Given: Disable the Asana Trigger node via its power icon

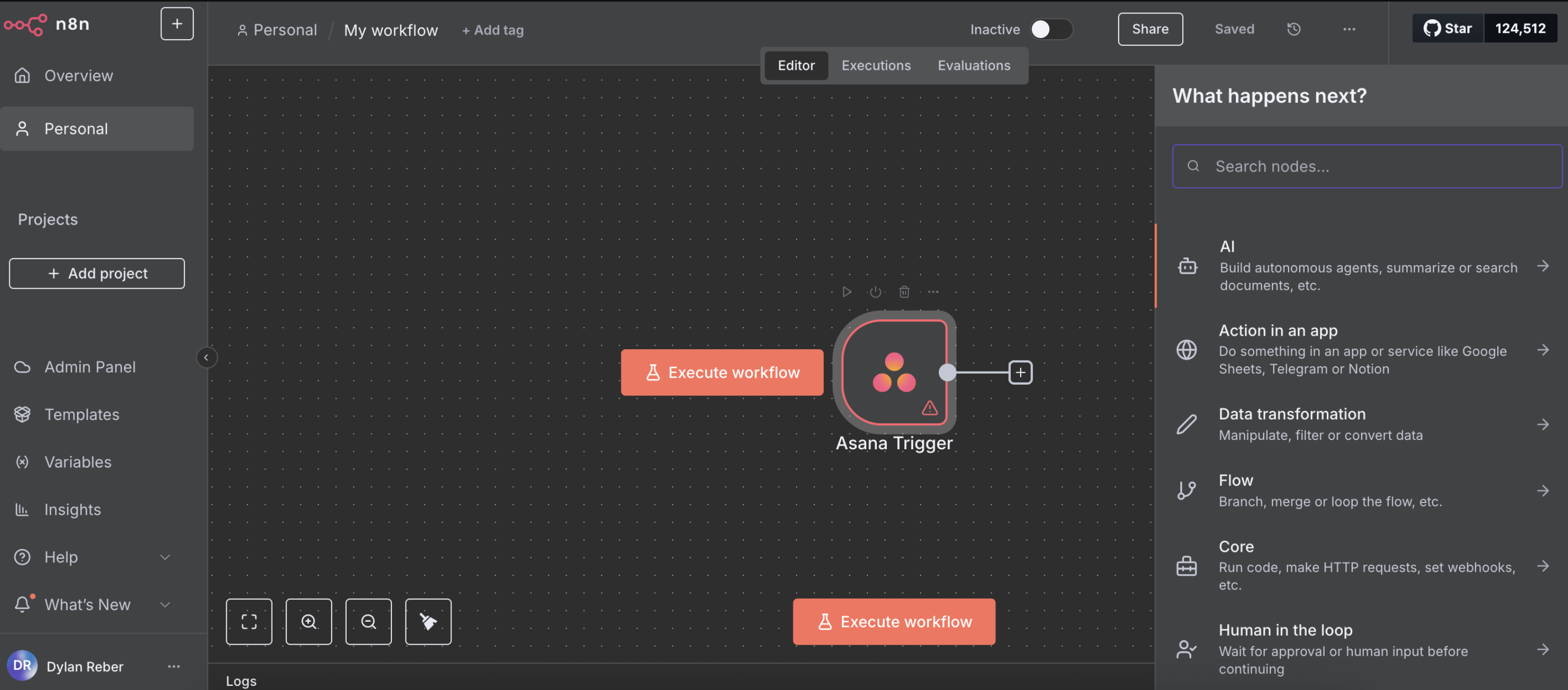Looking at the screenshot, I should click(875, 292).
